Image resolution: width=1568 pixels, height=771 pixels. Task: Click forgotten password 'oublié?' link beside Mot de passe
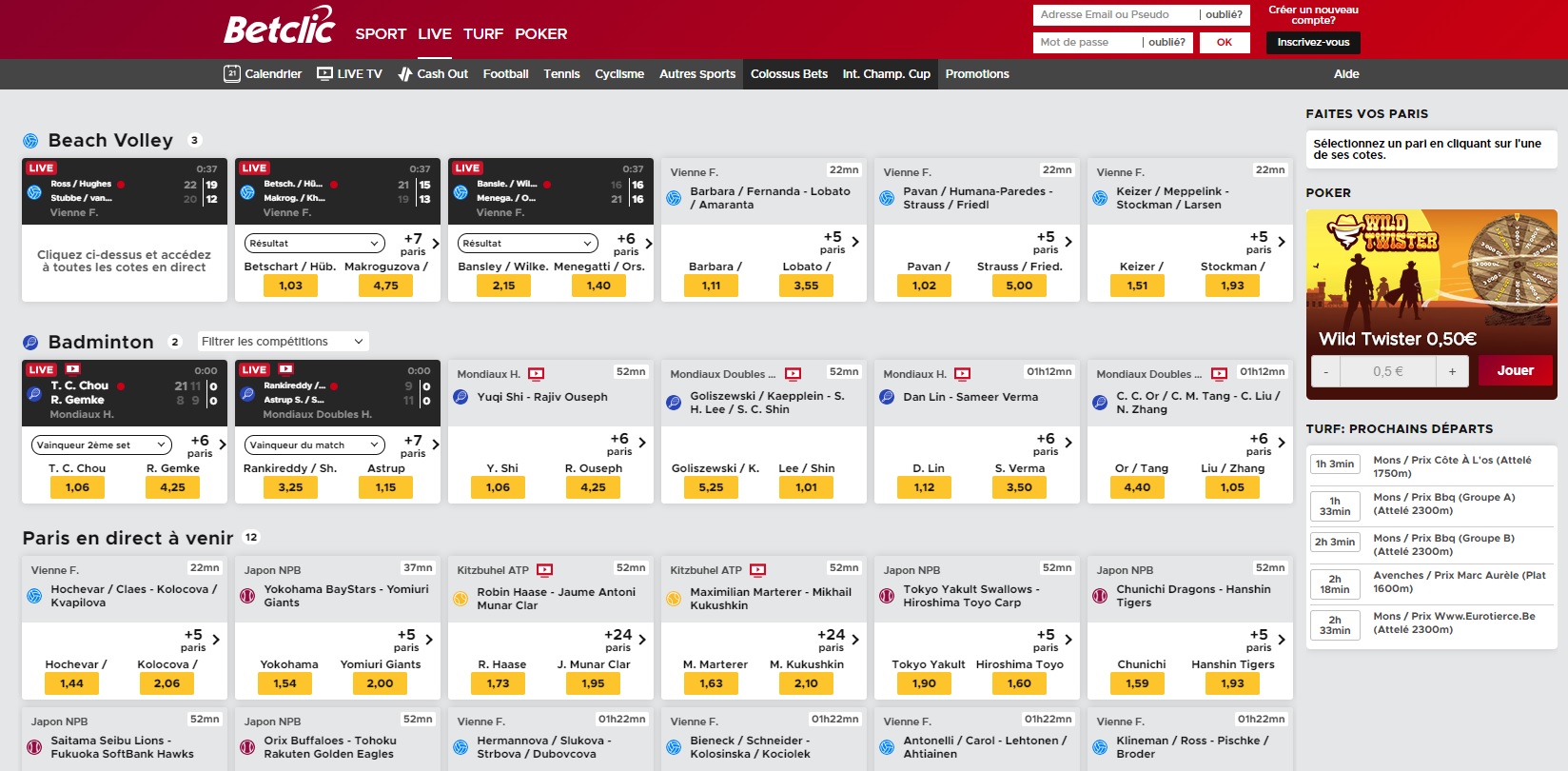[1166, 42]
